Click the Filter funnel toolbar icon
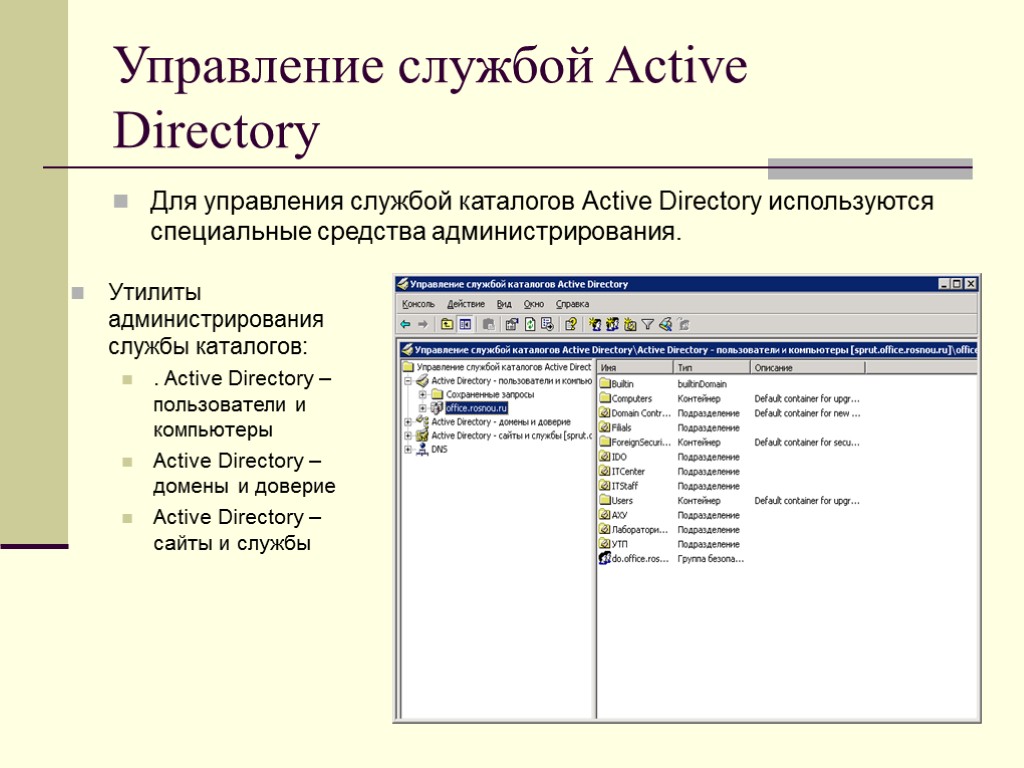The height and width of the screenshot is (768, 1024). 647,324
